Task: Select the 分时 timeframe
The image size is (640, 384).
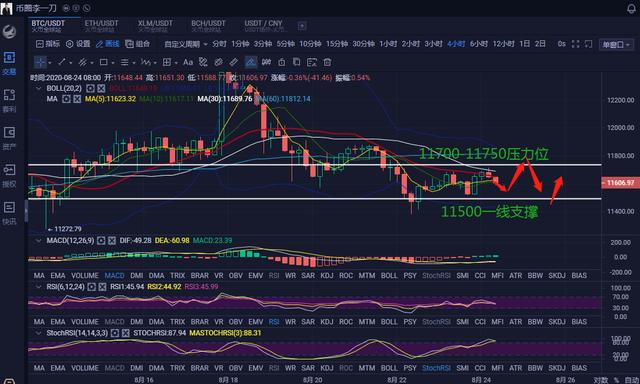Action: (219, 44)
